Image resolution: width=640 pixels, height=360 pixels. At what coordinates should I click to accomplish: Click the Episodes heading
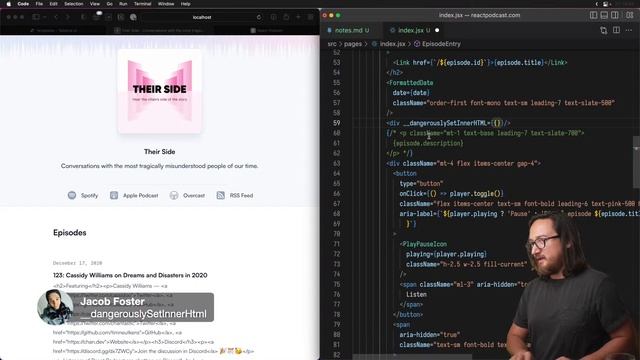[70, 233]
